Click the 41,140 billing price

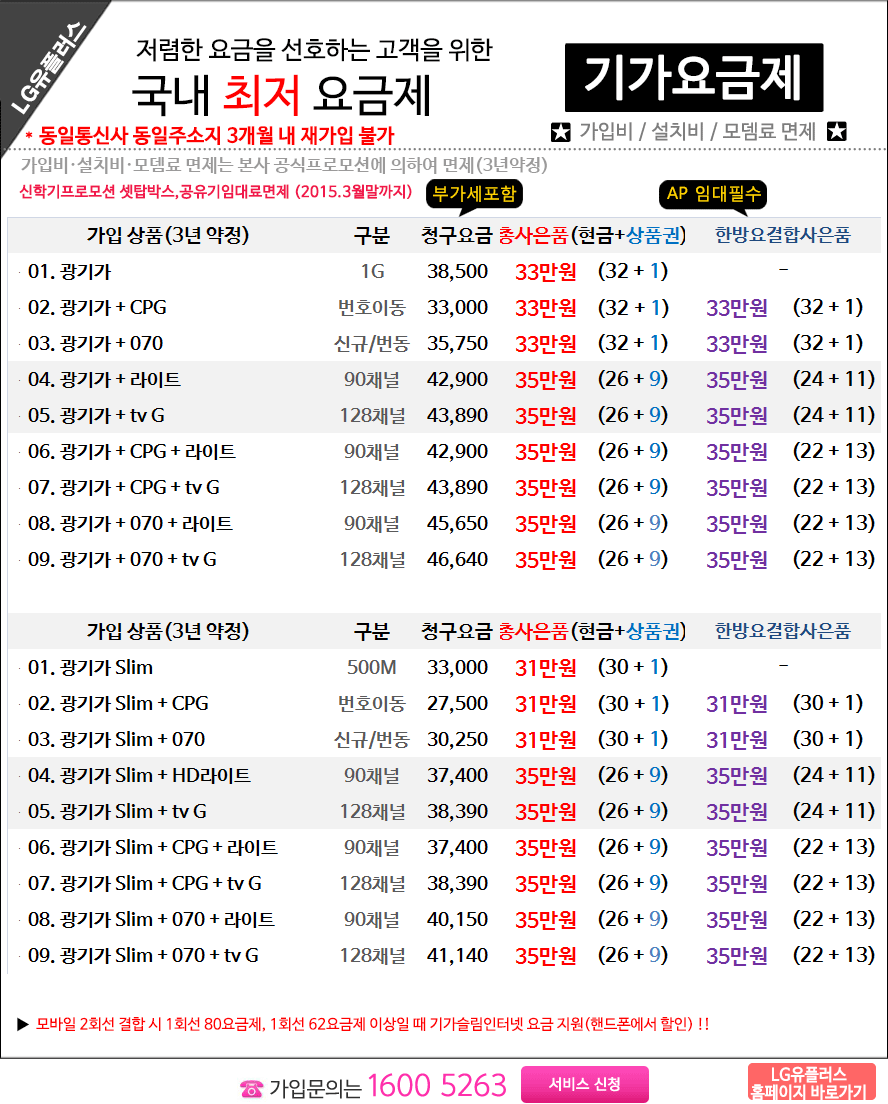coord(457,955)
